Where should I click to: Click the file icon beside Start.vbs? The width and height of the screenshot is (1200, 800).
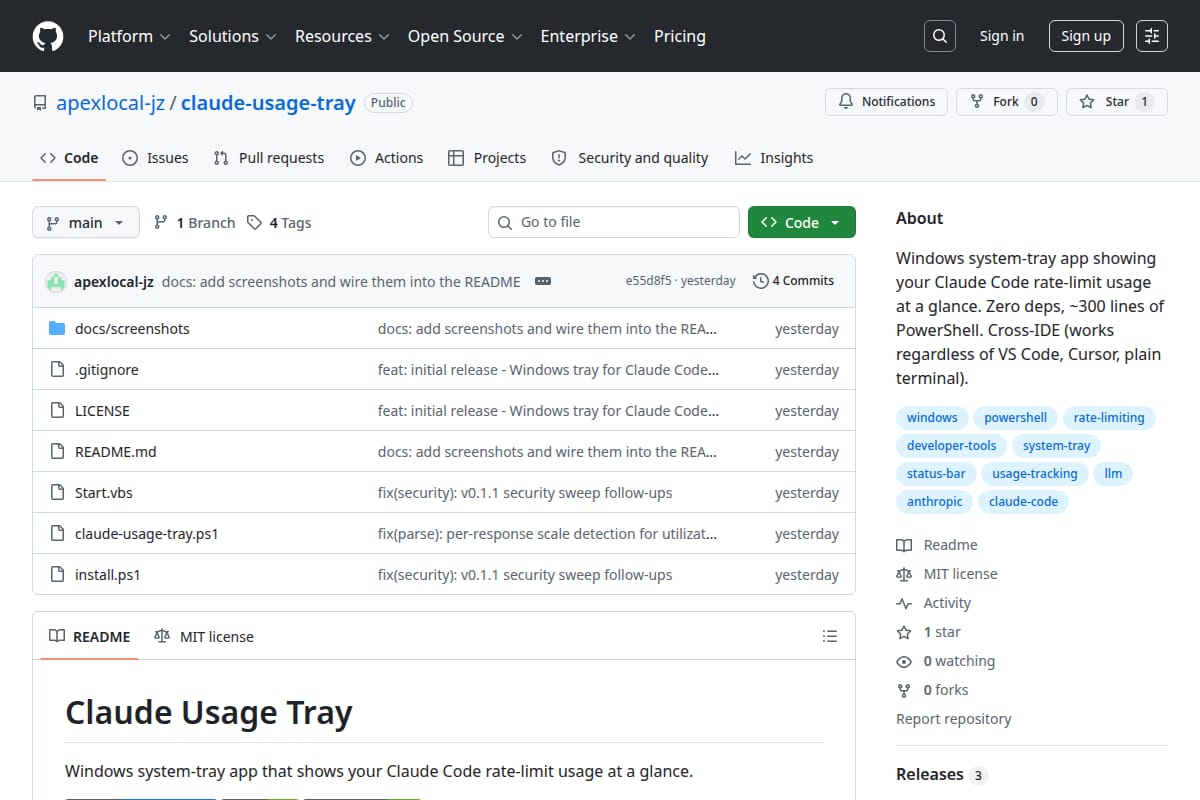(57, 493)
